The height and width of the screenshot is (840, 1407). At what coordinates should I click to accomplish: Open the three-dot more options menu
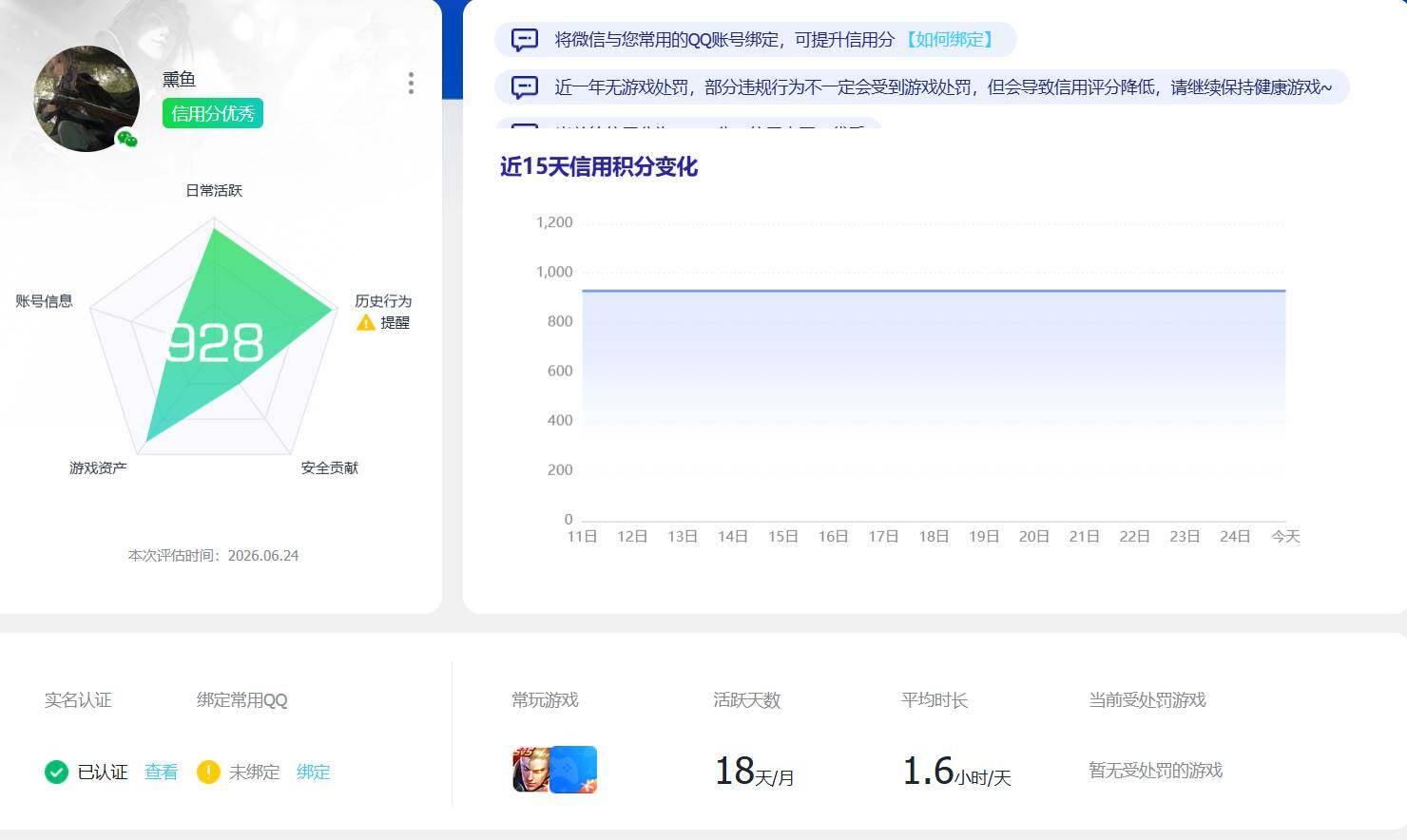[x=411, y=84]
